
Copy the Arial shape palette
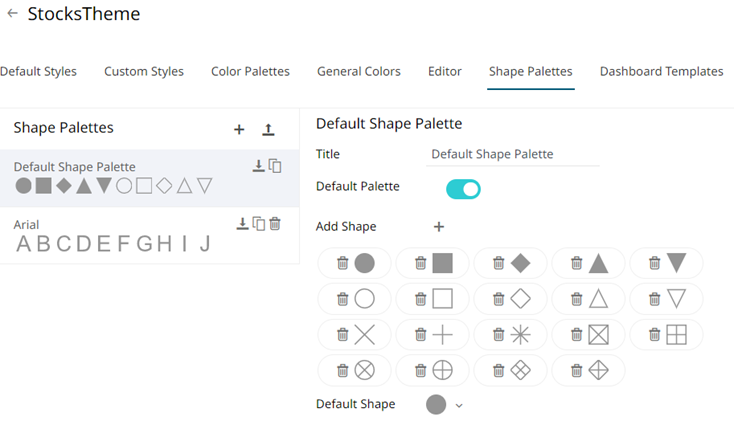tap(258, 224)
